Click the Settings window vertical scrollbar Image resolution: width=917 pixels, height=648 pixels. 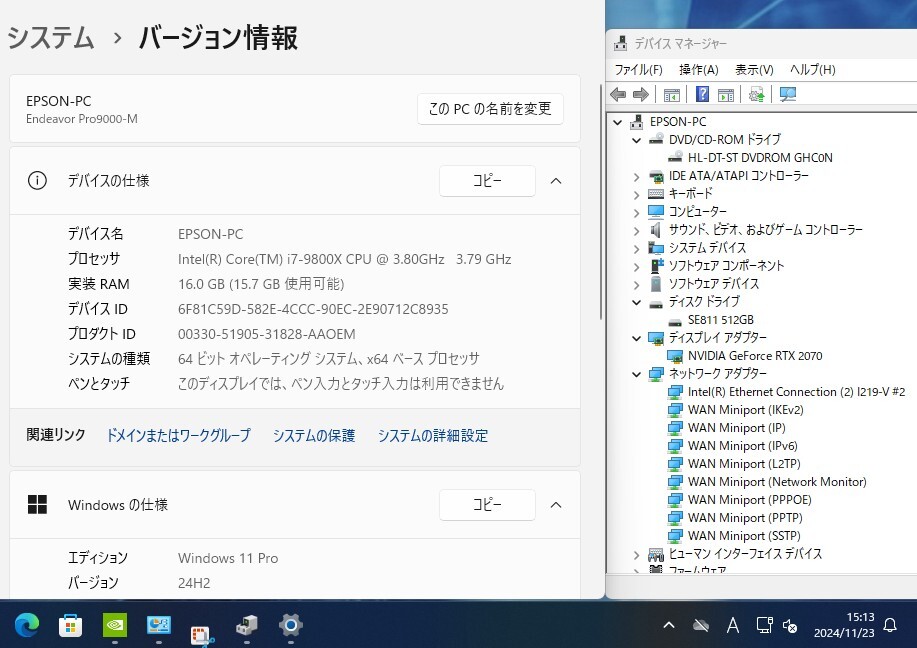click(601, 202)
